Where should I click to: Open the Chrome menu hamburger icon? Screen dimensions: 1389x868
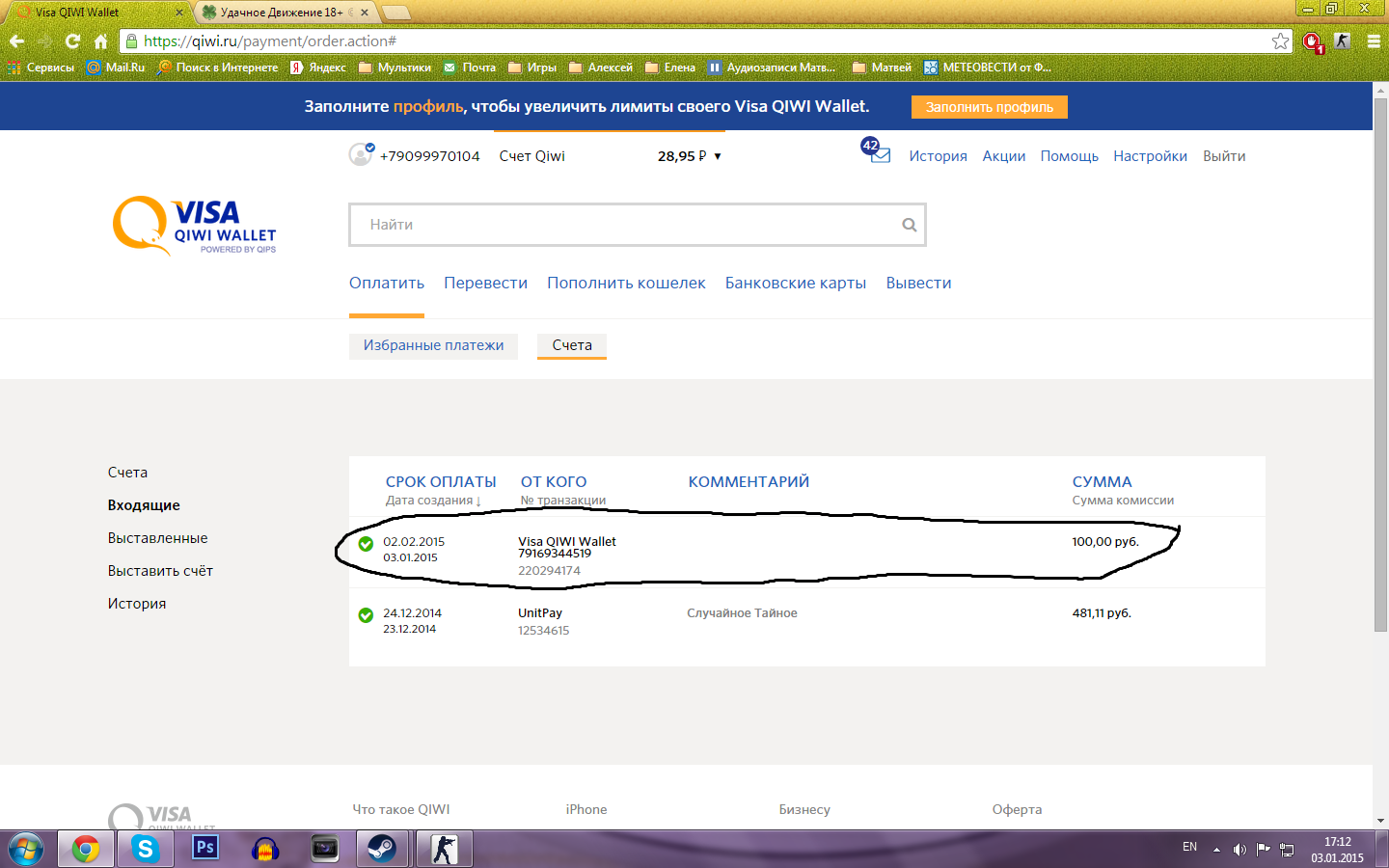point(1374,41)
